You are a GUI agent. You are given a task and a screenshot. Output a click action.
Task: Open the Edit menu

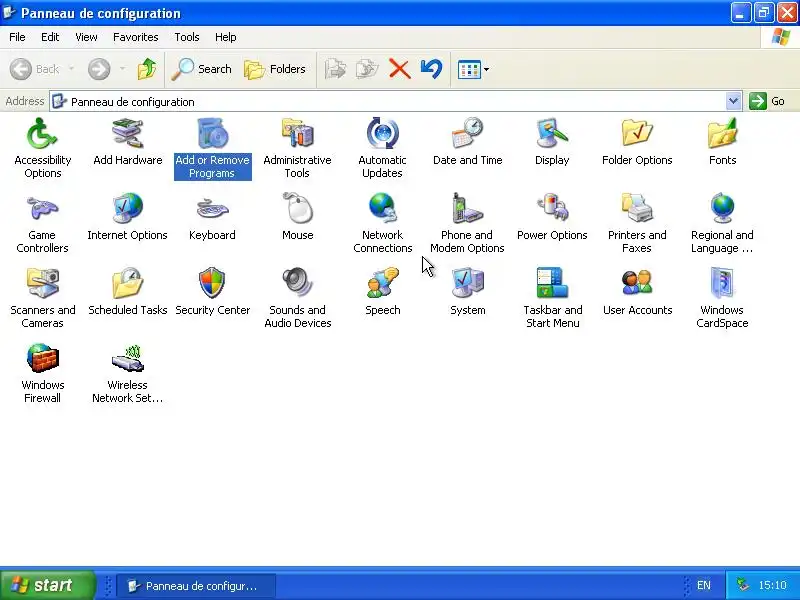click(50, 37)
